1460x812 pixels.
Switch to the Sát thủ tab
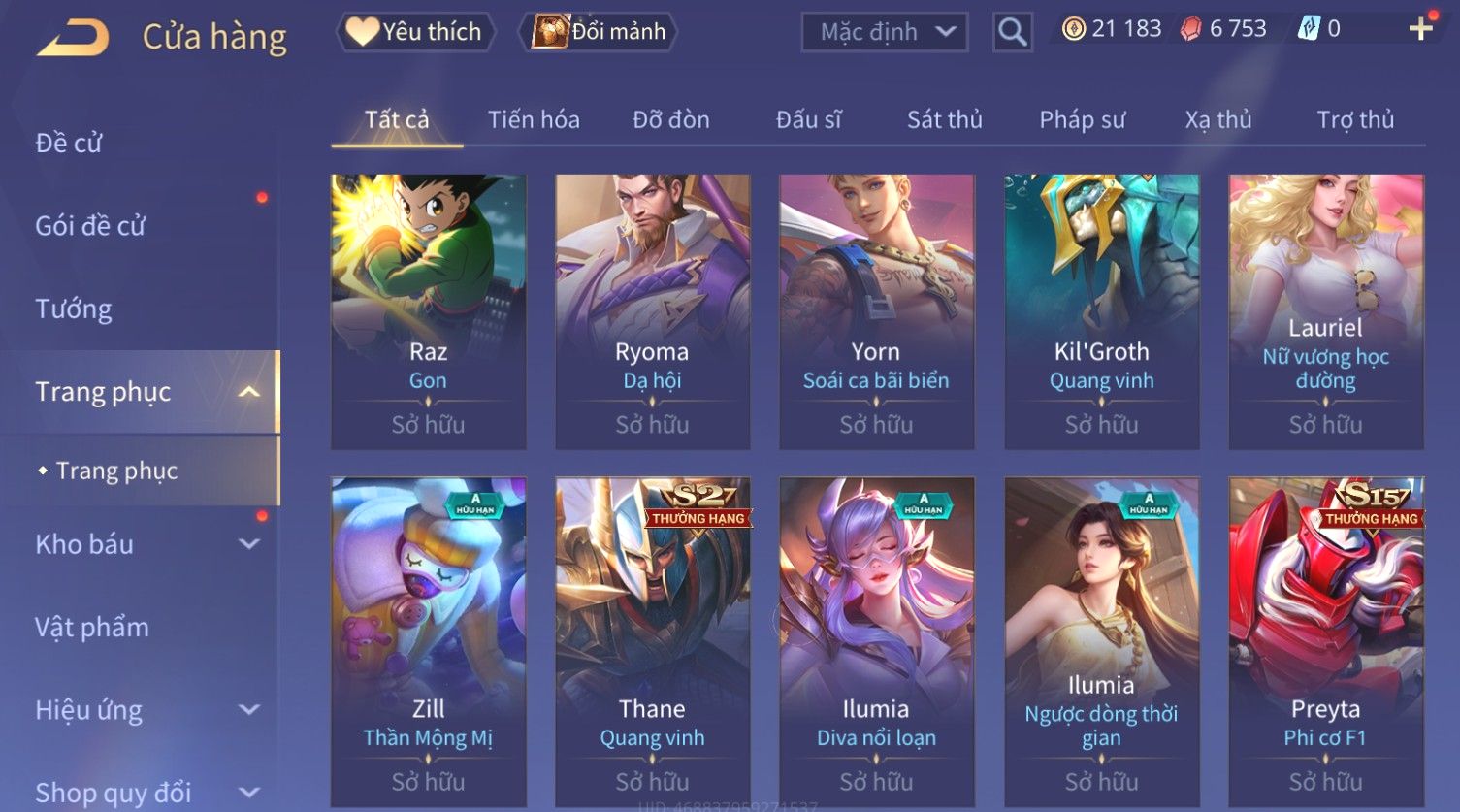tap(945, 119)
